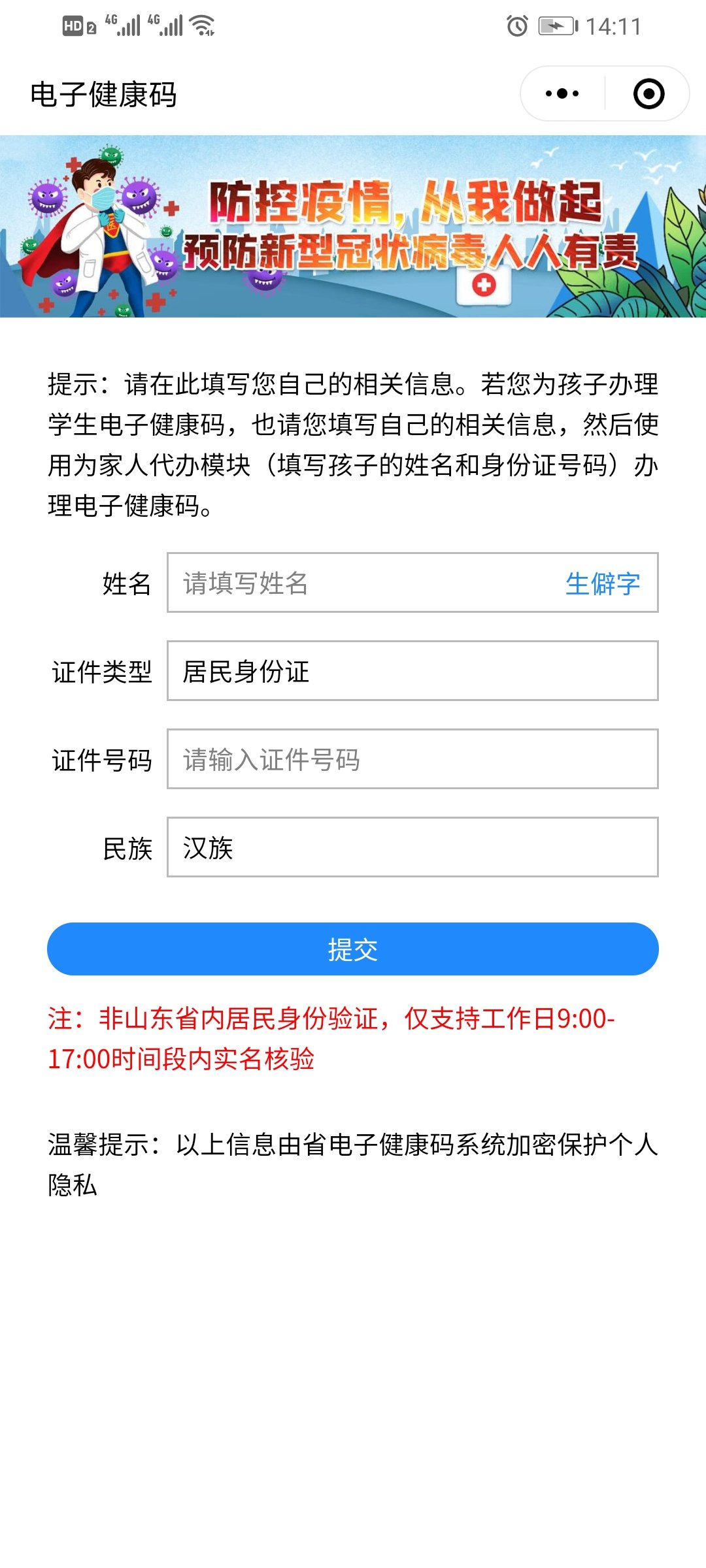Viewport: 706px width, 1568px height.
Task: Tap the battery charging status icon
Action: pos(558,26)
